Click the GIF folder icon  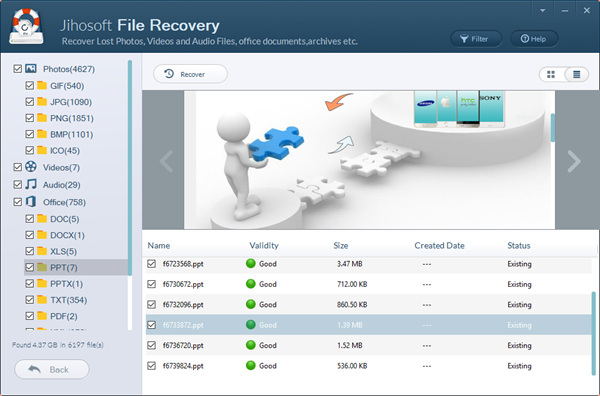42,85
